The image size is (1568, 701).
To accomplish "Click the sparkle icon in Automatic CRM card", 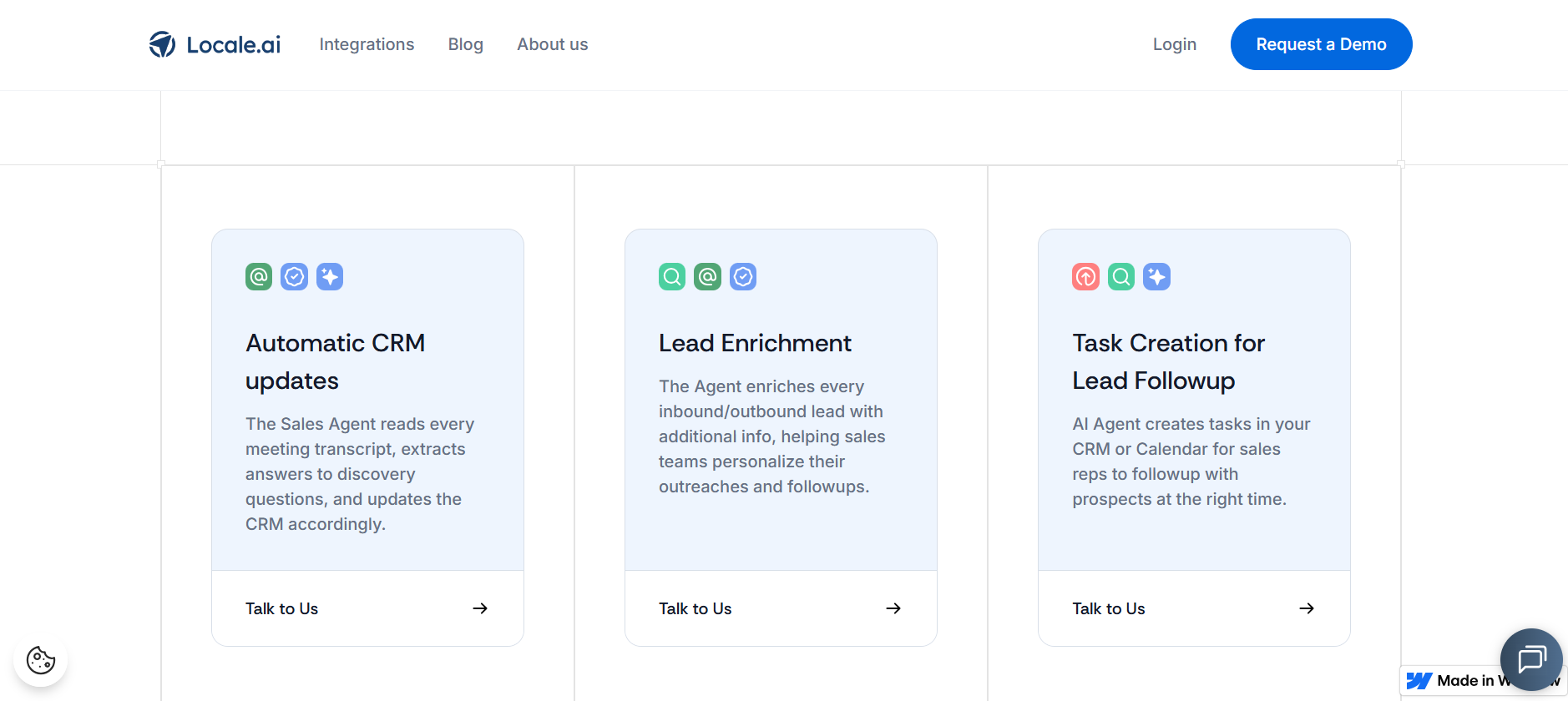I will (330, 276).
